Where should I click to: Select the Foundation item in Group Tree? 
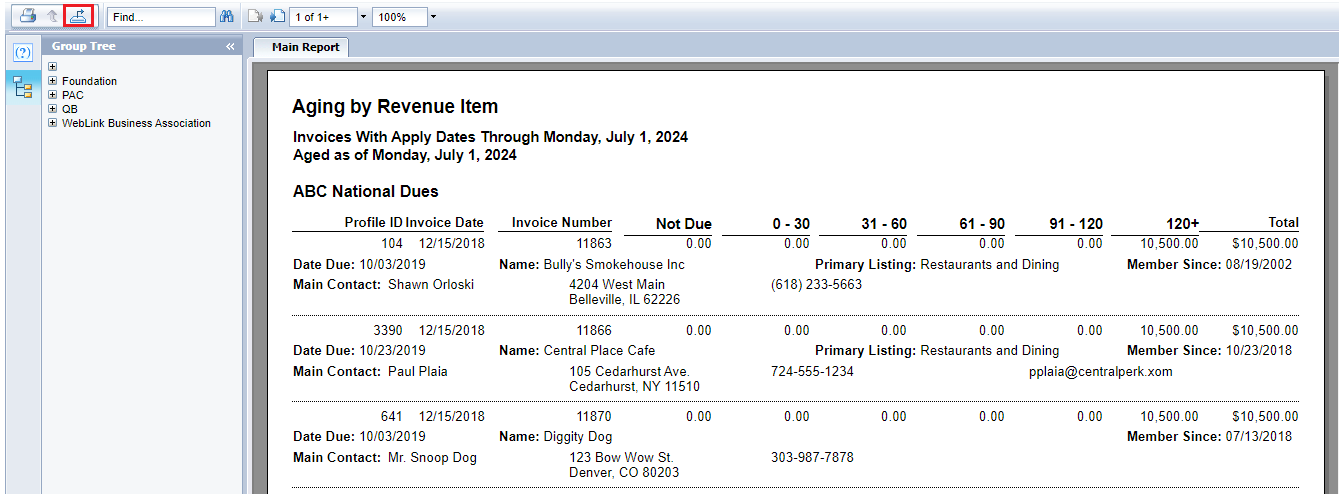[x=89, y=81]
